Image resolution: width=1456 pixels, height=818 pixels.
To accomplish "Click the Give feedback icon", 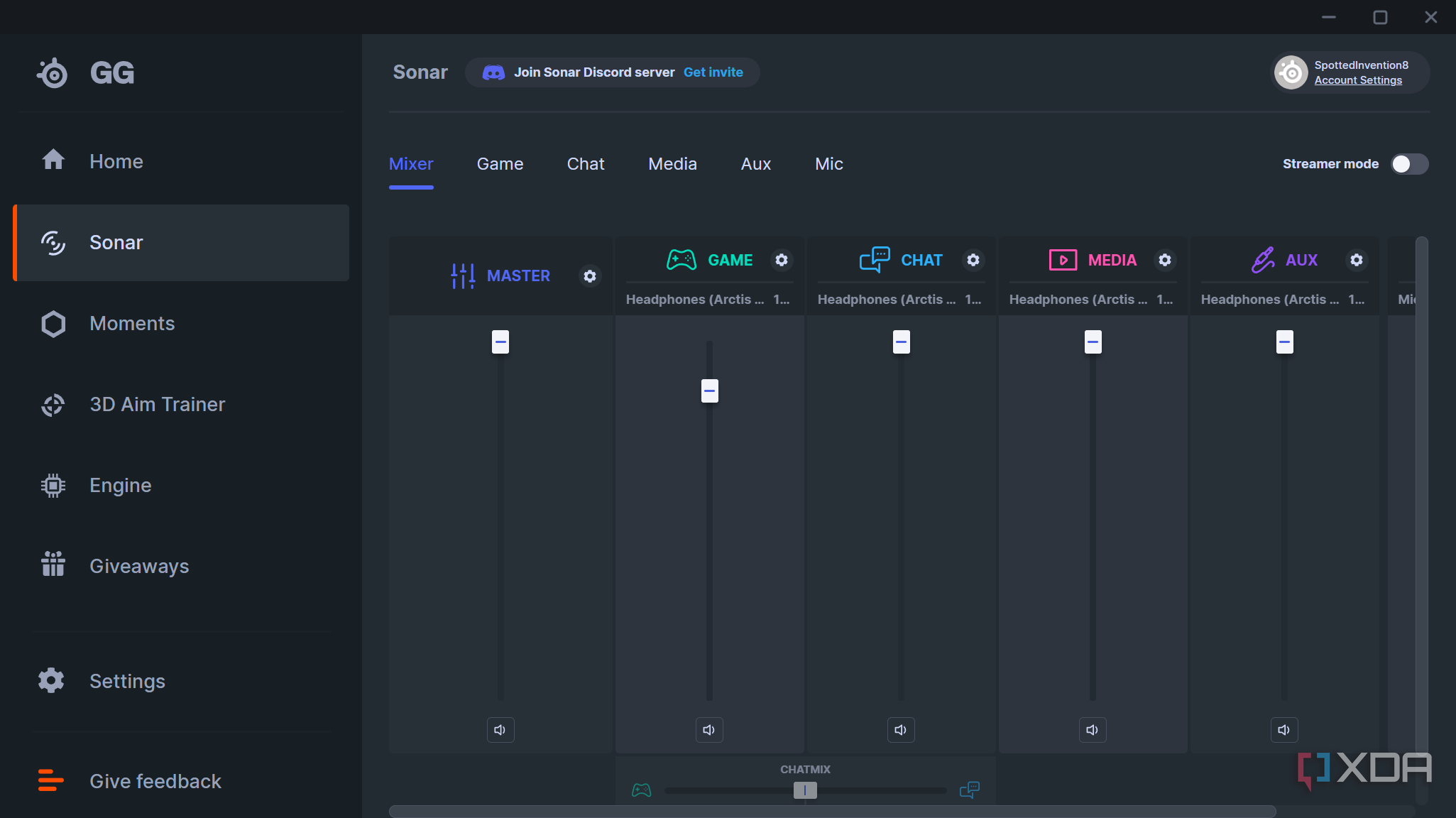I will [x=50, y=780].
